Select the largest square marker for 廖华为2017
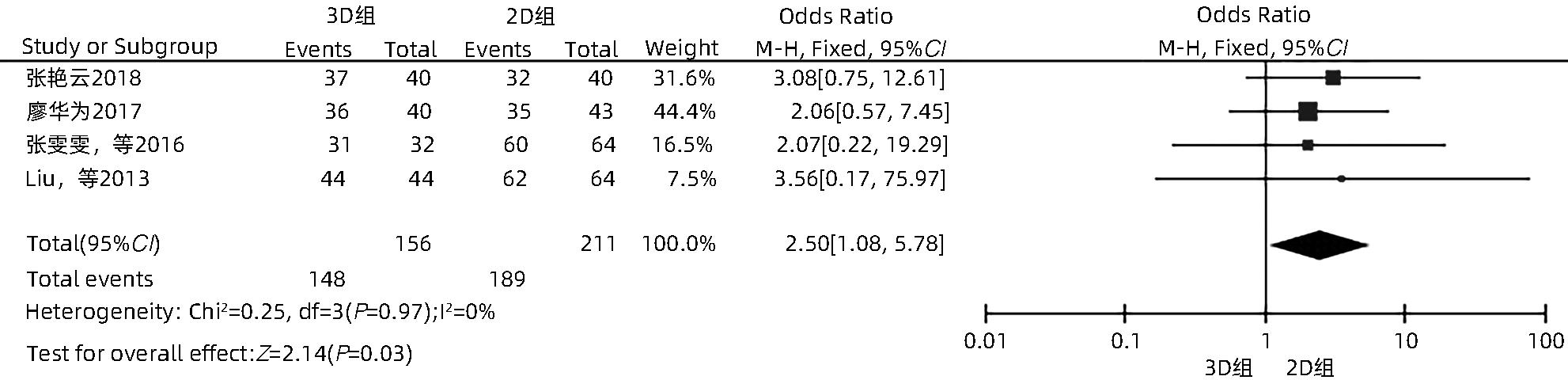1568x380 pixels. [x=1308, y=112]
